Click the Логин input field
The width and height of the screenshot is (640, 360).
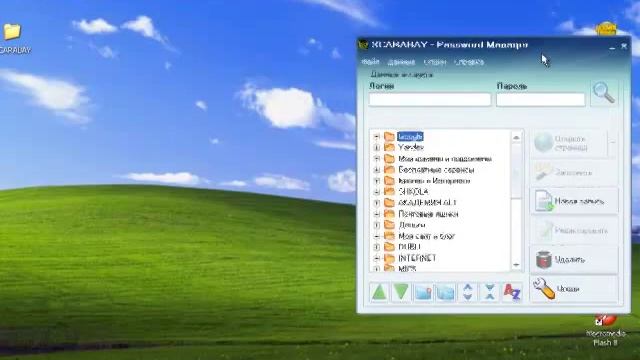click(429, 100)
